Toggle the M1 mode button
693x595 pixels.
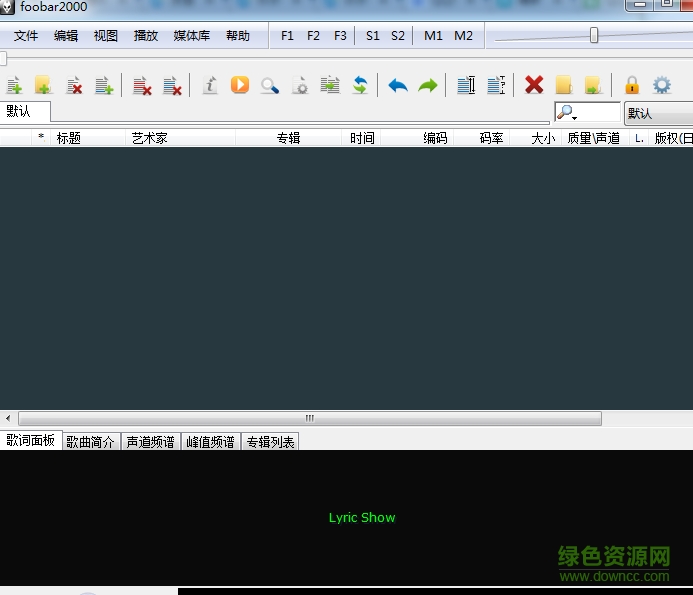coord(432,36)
